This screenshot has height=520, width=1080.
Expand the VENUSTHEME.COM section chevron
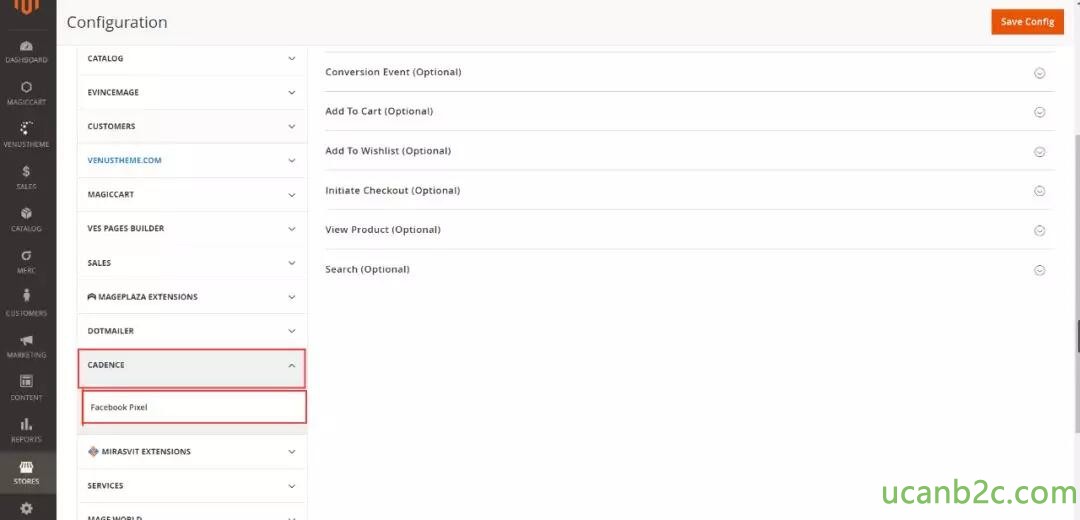[291, 160]
